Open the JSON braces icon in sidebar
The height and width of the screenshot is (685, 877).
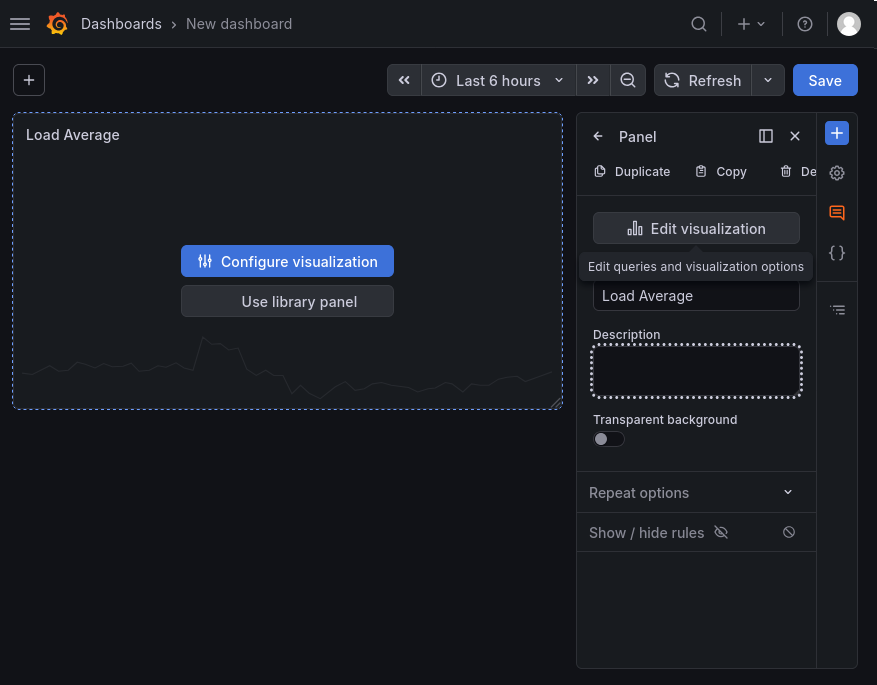(x=837, y=253)
